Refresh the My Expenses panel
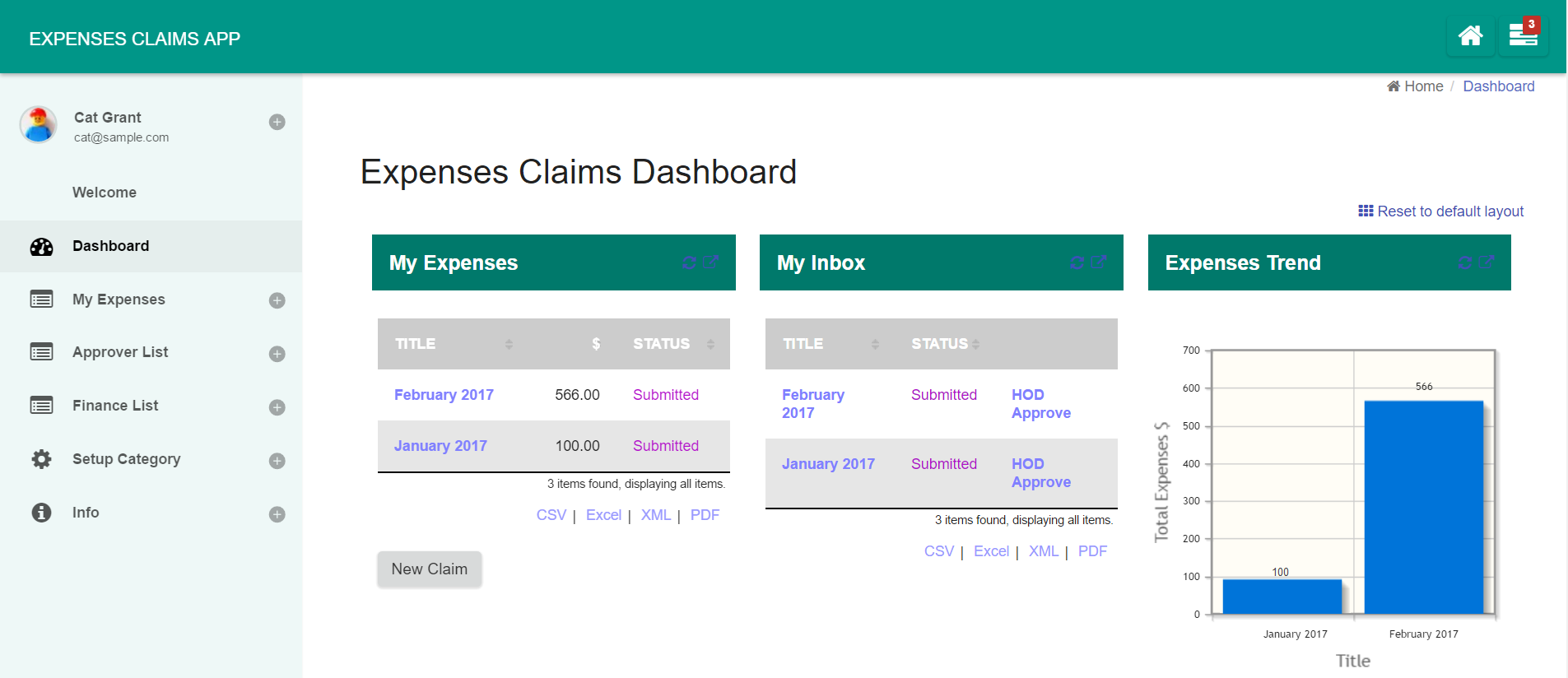The width and height of the screenshot is (1568, 678). tap(690, 262)
